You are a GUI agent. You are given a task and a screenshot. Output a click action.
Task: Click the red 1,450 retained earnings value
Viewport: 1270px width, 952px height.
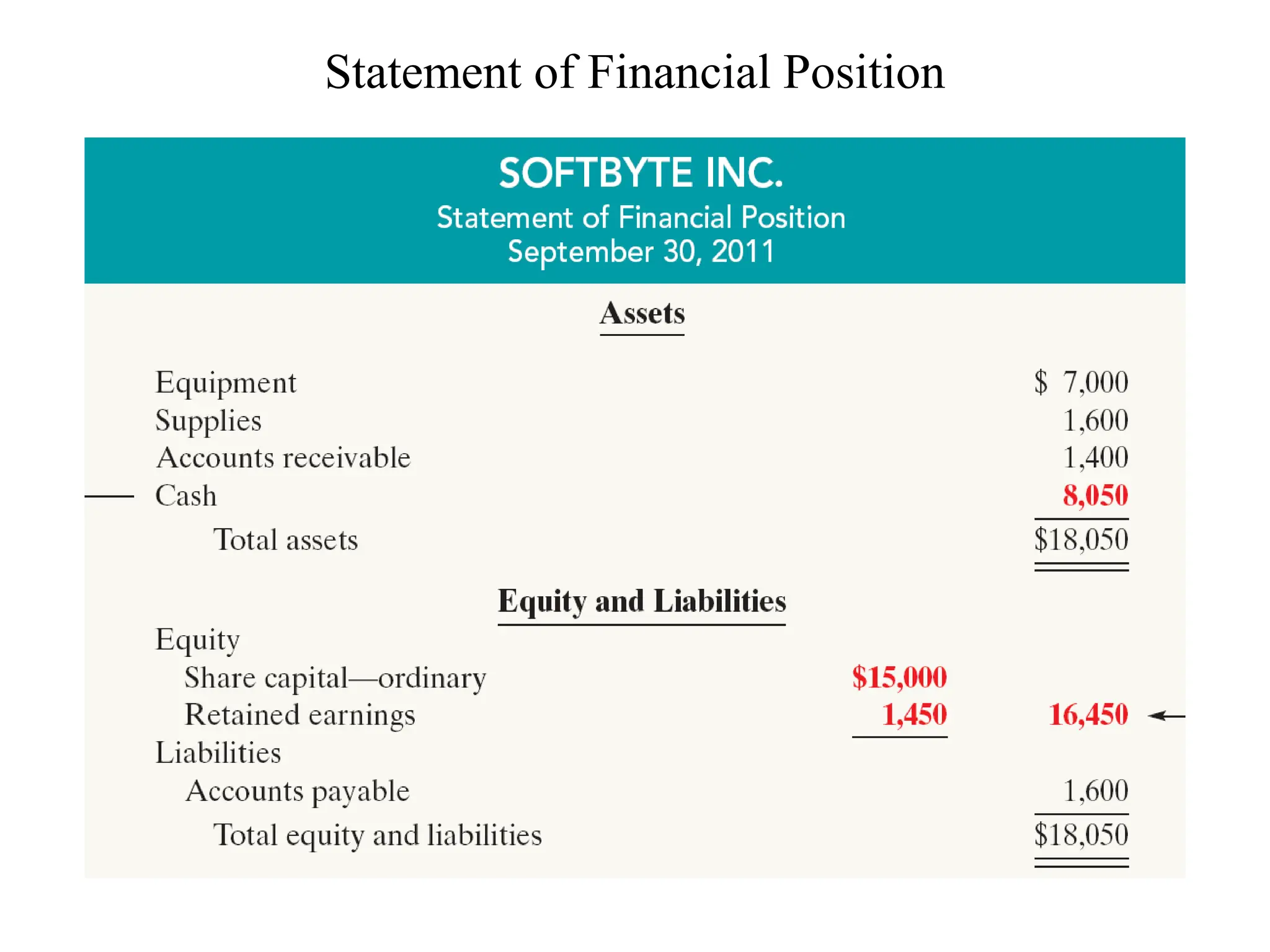coord(914,715)
